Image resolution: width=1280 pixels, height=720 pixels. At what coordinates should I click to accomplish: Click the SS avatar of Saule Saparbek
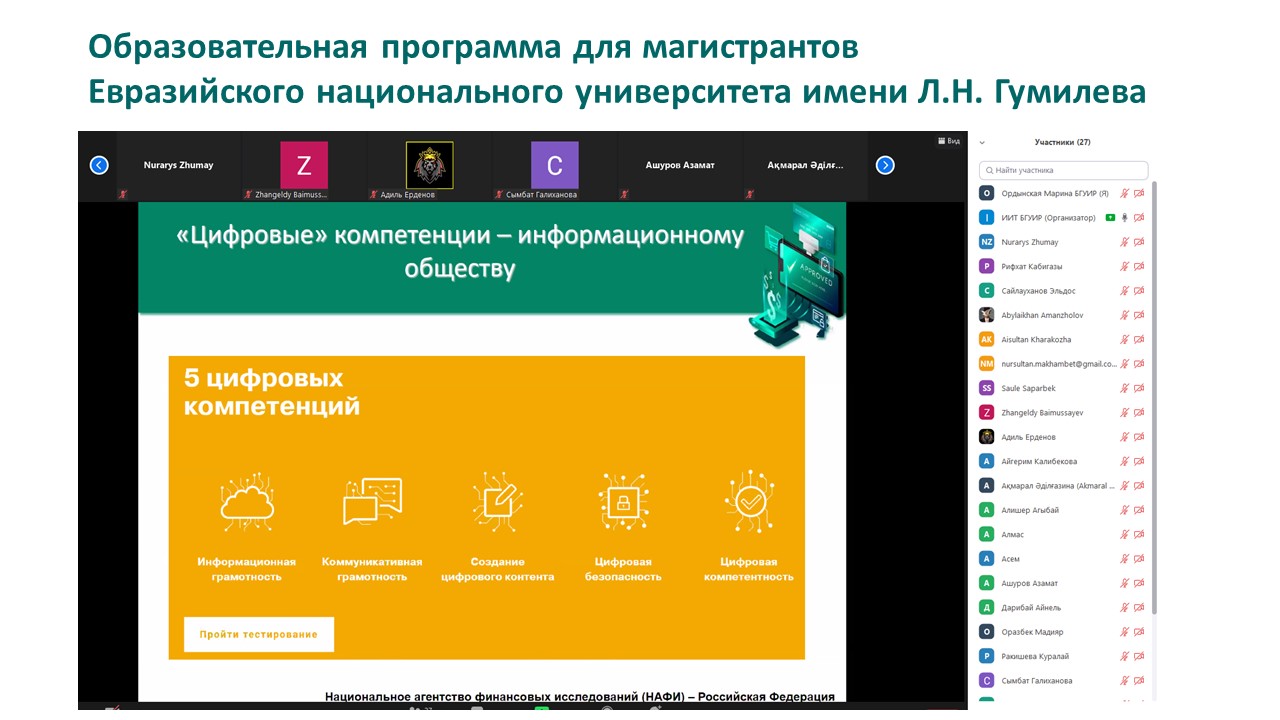click(x=987, y=388)
